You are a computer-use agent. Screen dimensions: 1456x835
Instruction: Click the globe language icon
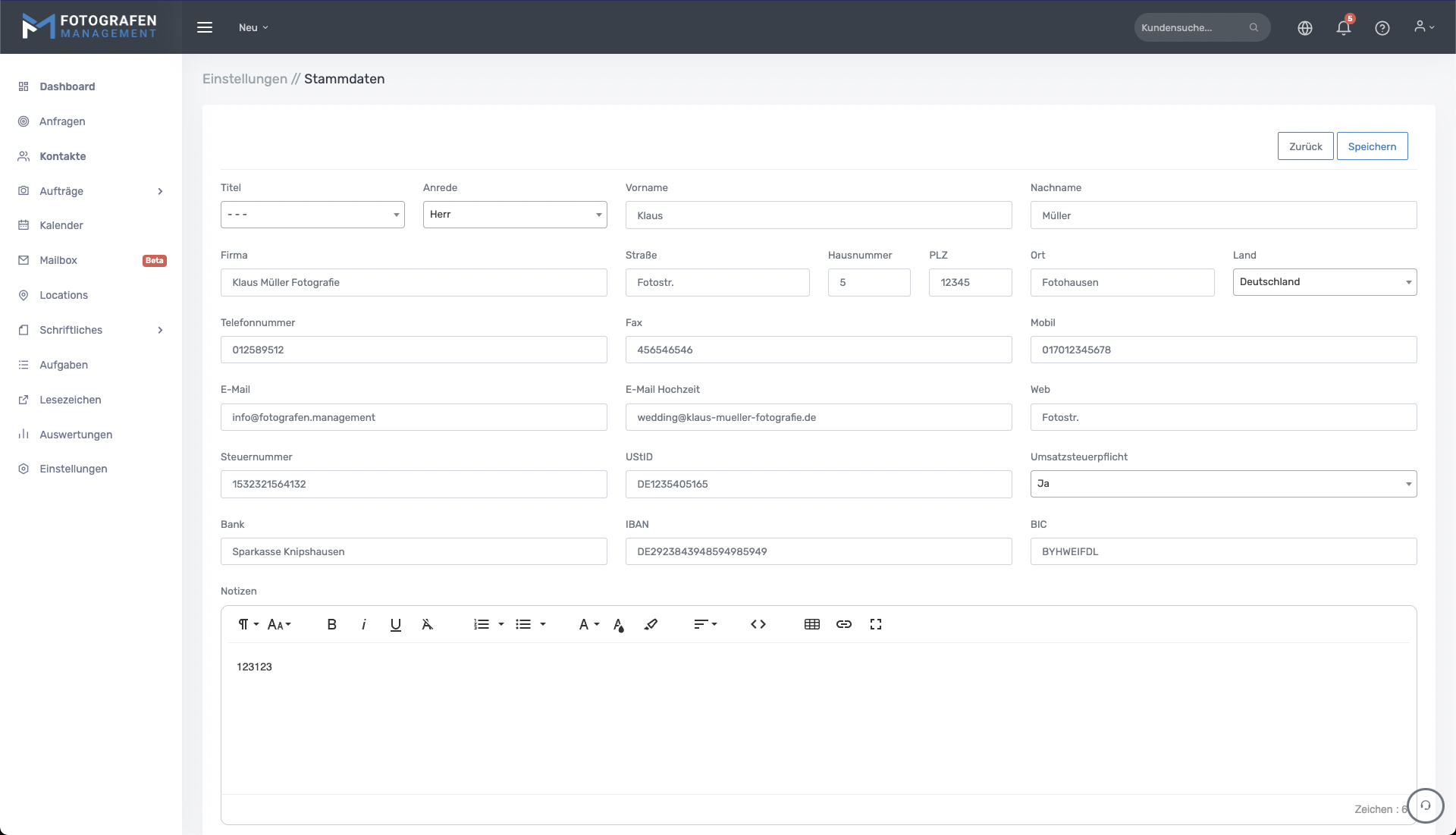(x=1304, y=28)
